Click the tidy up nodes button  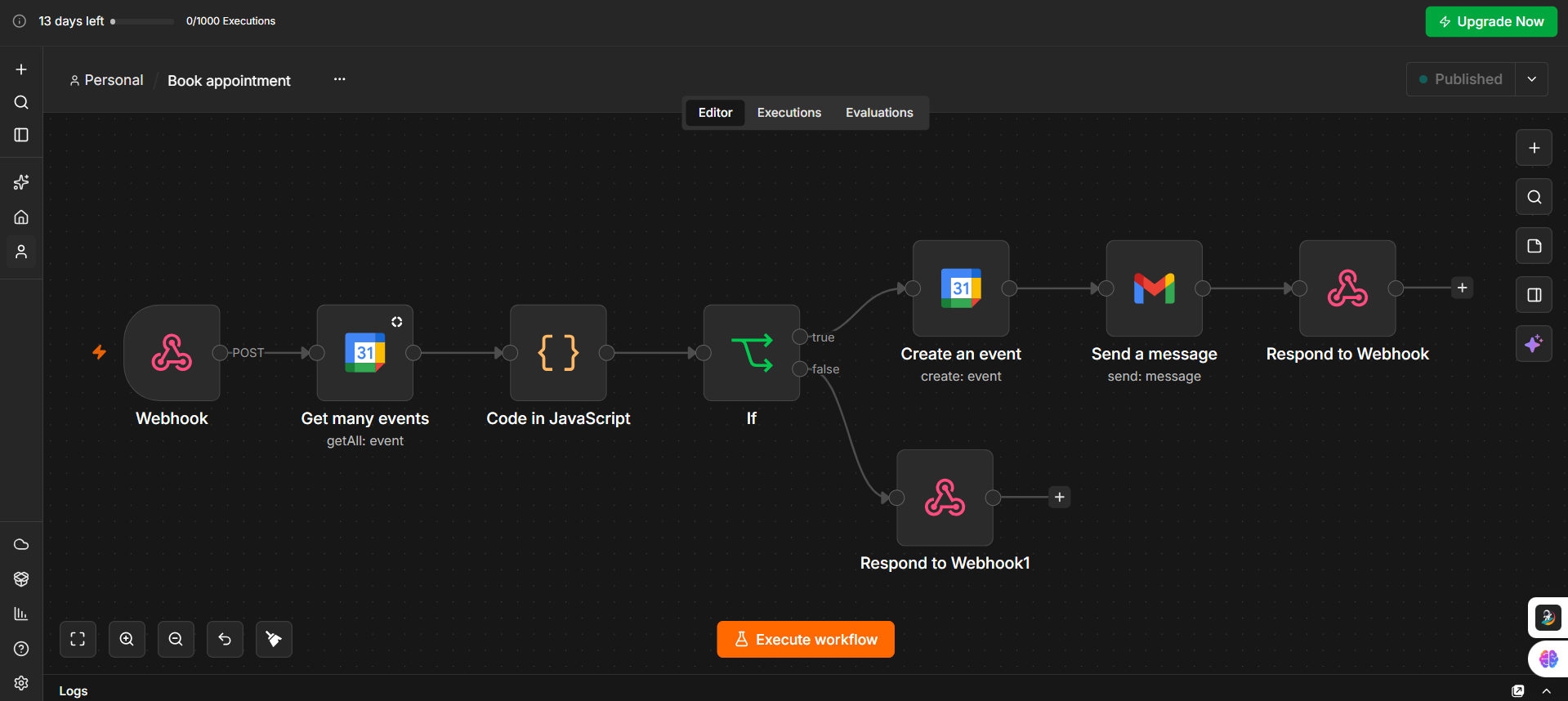coord(274,639)
